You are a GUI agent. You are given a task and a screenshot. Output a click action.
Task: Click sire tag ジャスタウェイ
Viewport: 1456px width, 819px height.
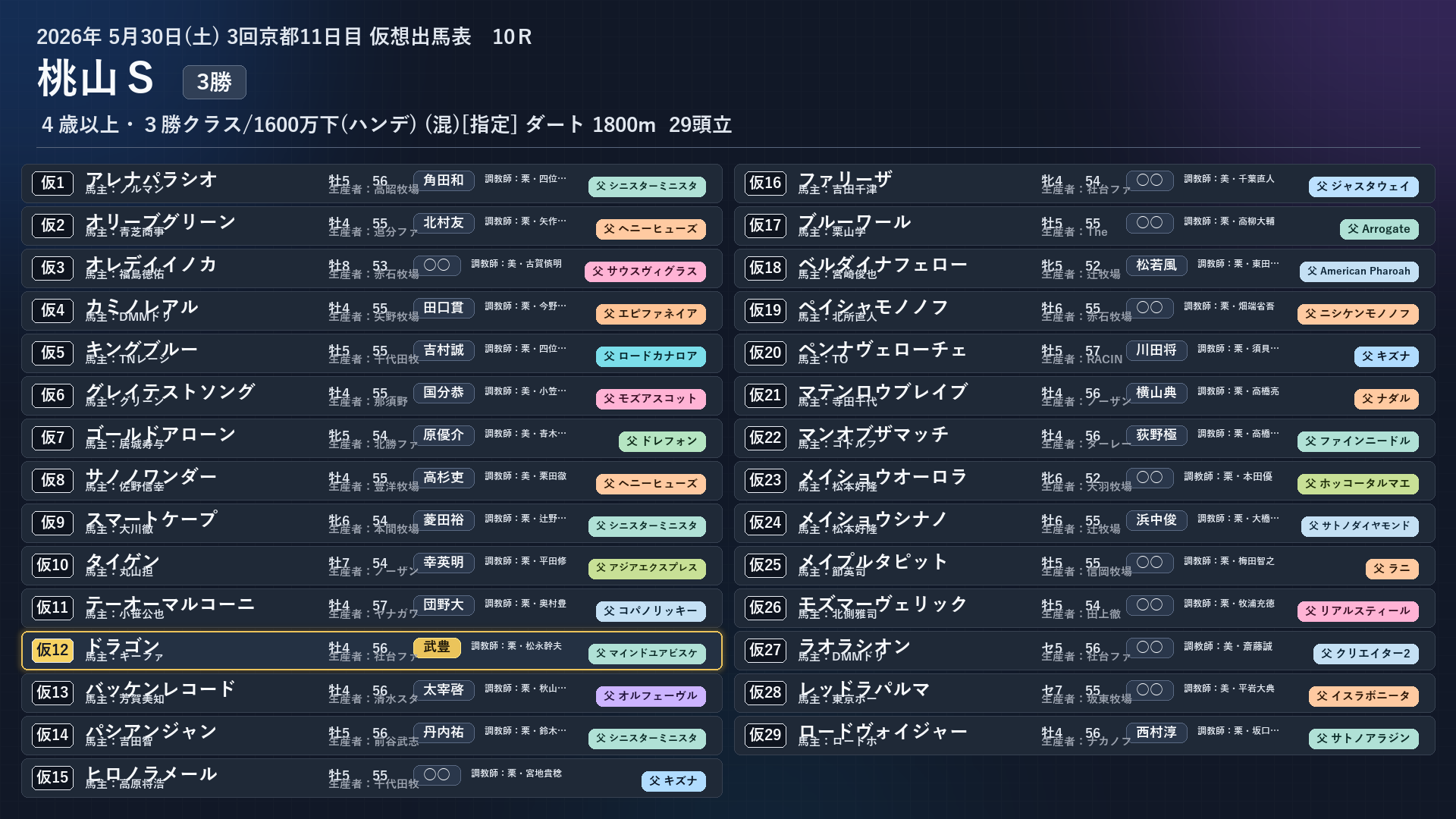1363,187
